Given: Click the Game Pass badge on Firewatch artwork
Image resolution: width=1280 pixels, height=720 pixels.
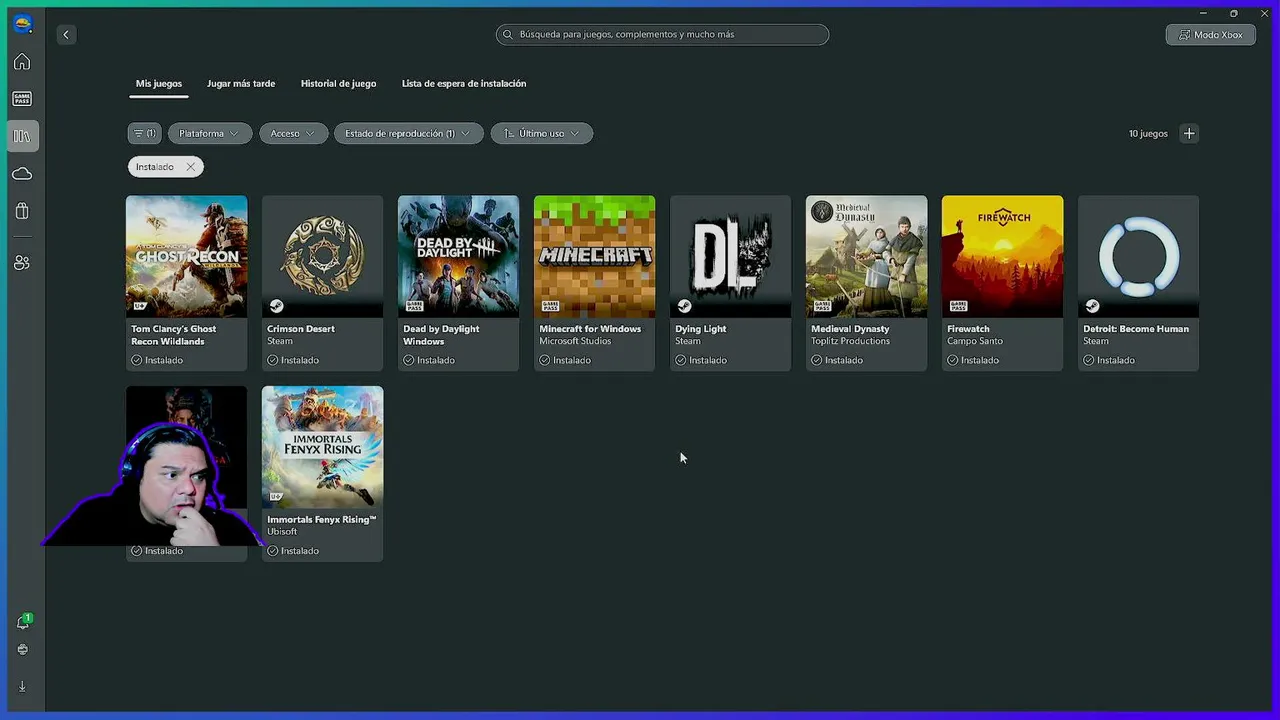Looking at the screenshot, I should tap(957, 306).
